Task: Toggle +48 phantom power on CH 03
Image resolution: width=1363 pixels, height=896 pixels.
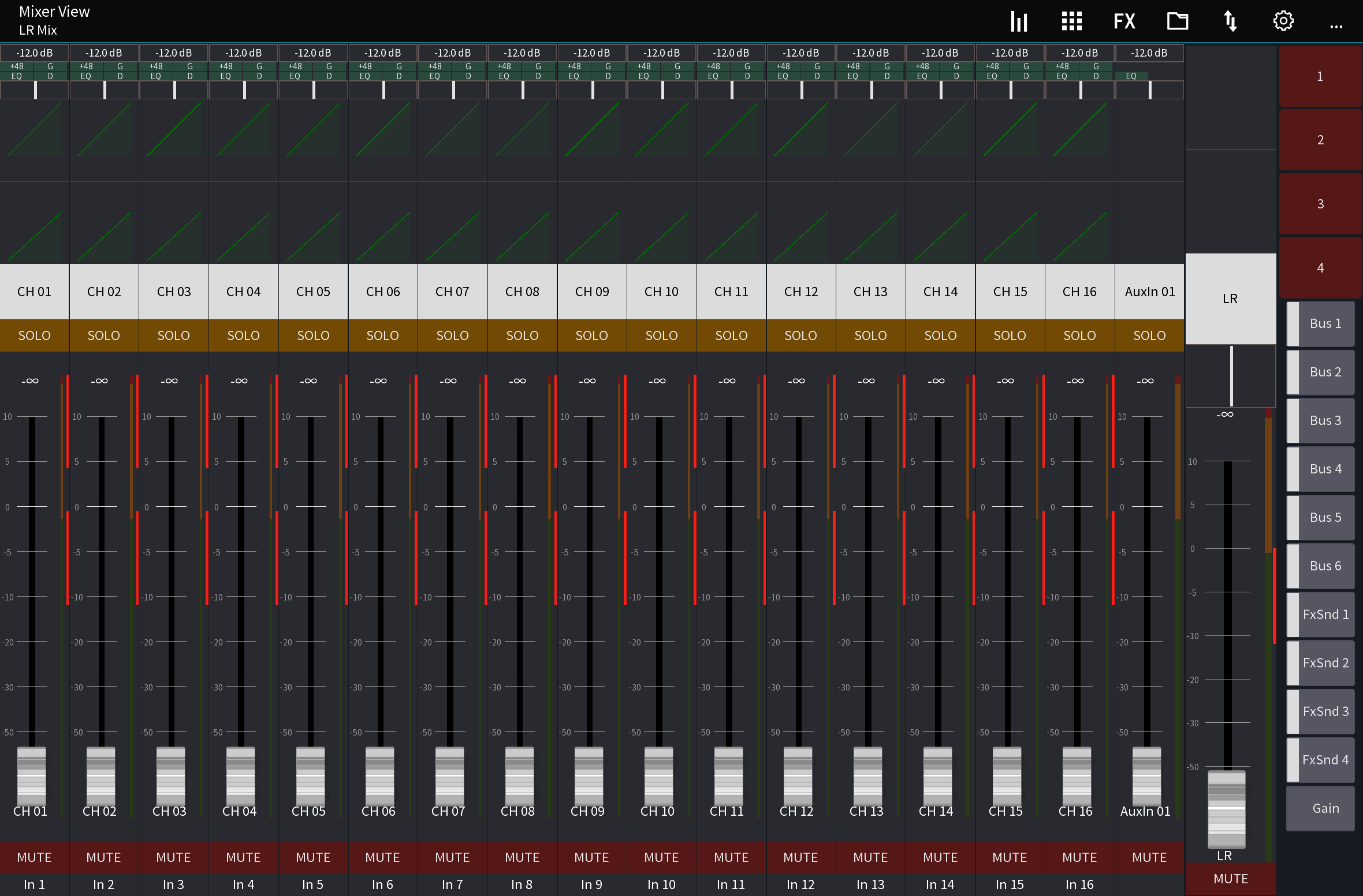Action: pyautogui.click(x=156, y=66)
